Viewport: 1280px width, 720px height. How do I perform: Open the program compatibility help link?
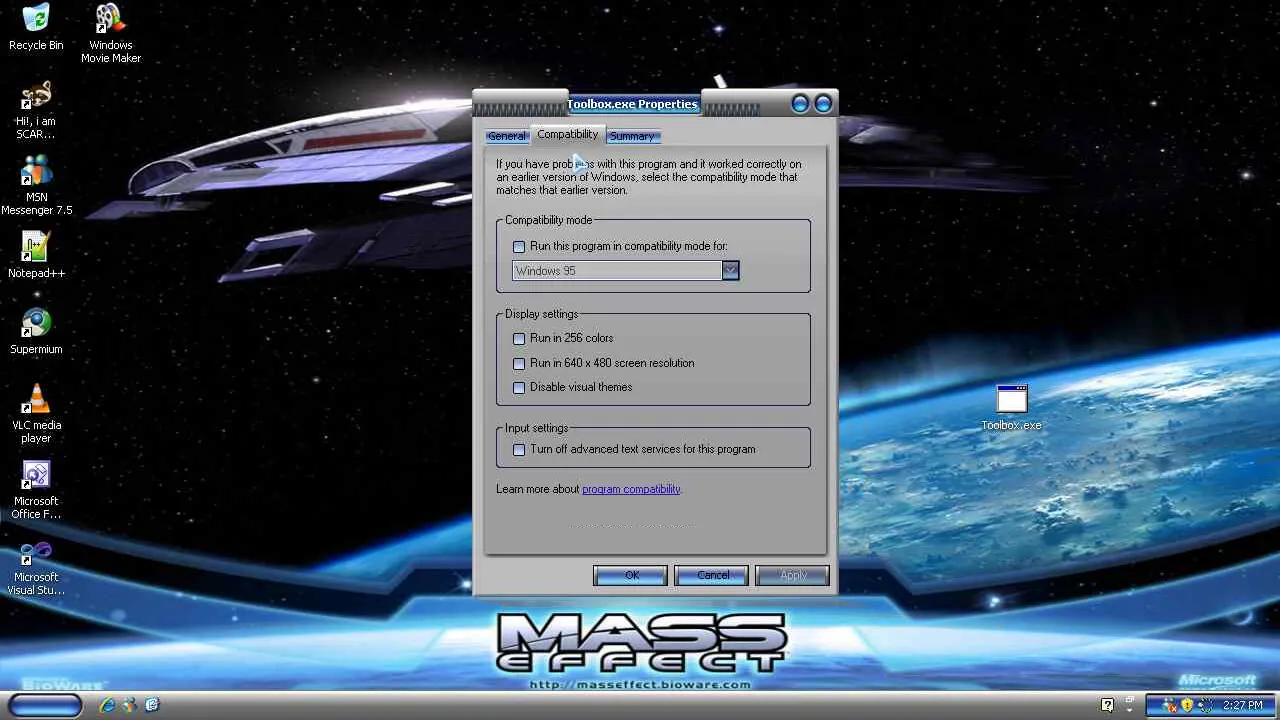[631, 489]
